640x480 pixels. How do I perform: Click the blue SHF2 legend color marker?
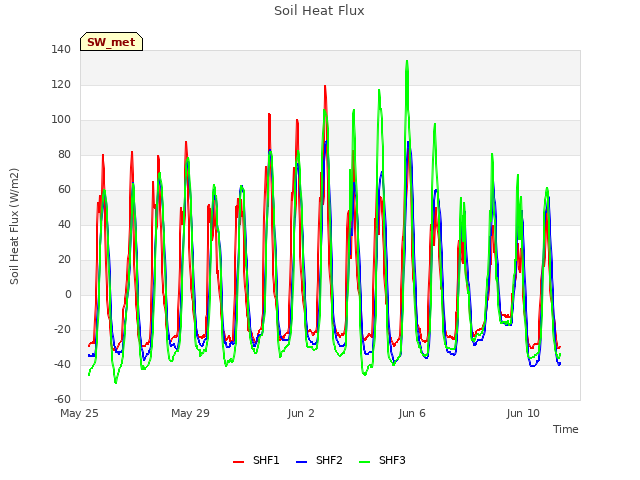(301, 462)
